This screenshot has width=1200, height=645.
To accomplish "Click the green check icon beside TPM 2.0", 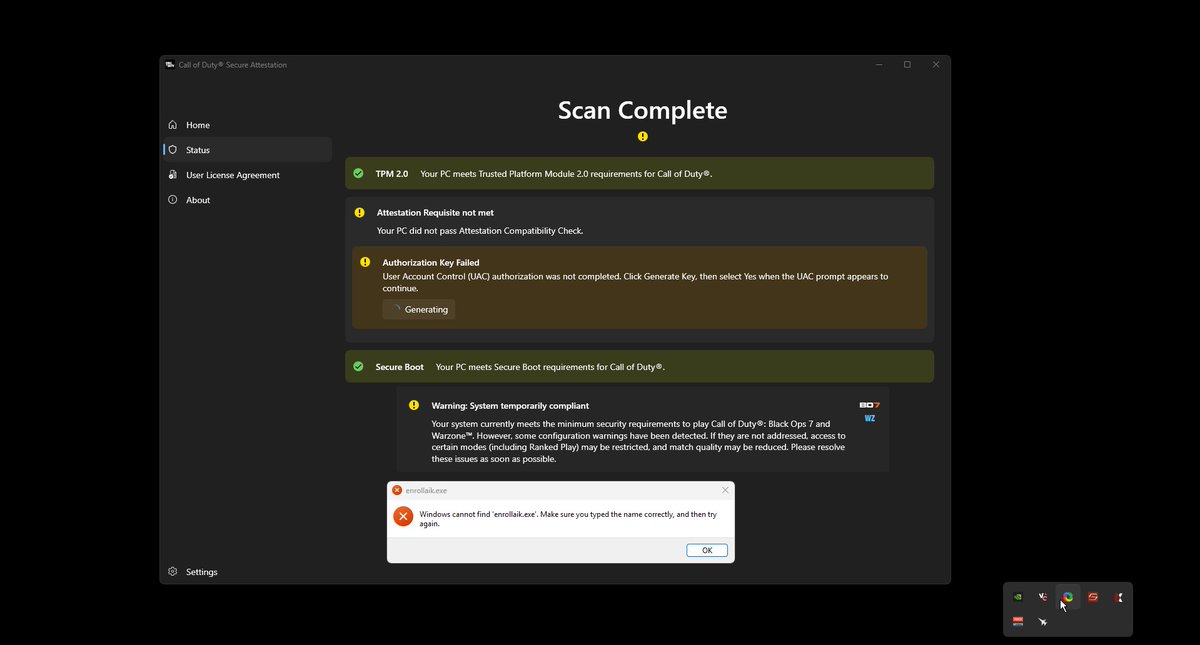I will 359,173.
